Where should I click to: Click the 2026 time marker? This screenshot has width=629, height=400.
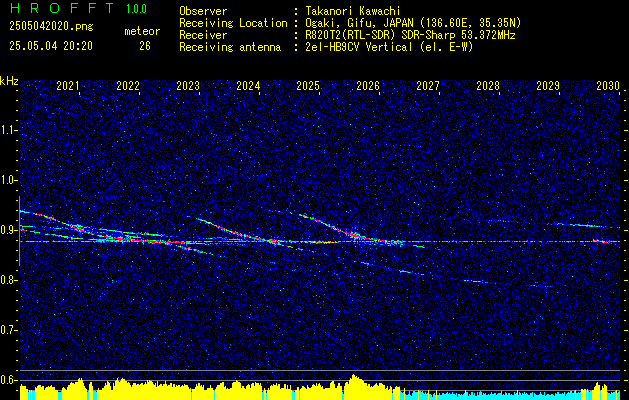(368, 86)
